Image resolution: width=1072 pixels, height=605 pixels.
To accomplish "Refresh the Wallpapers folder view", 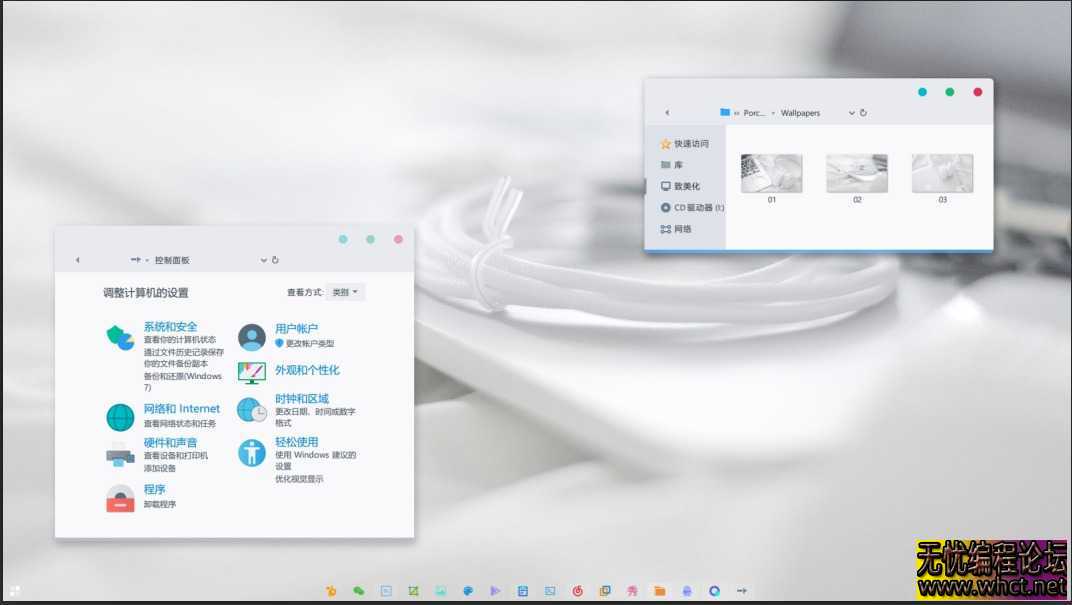I will click(x=863, y=113).
